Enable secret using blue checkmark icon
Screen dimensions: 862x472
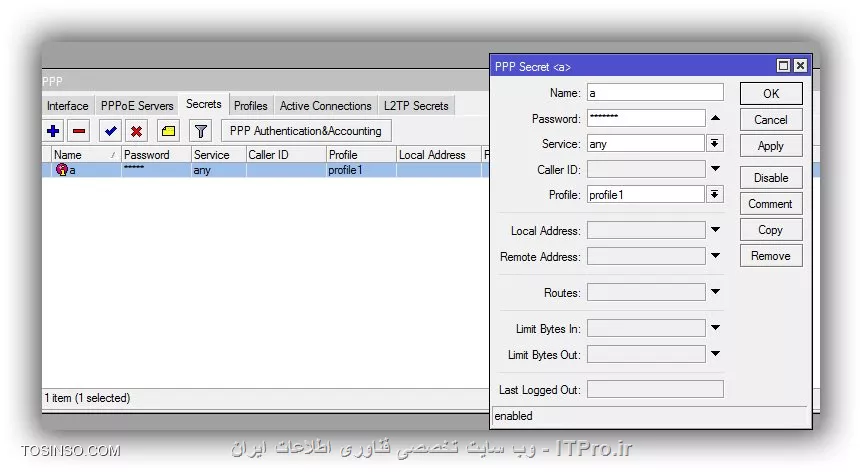tap(110, 131)
